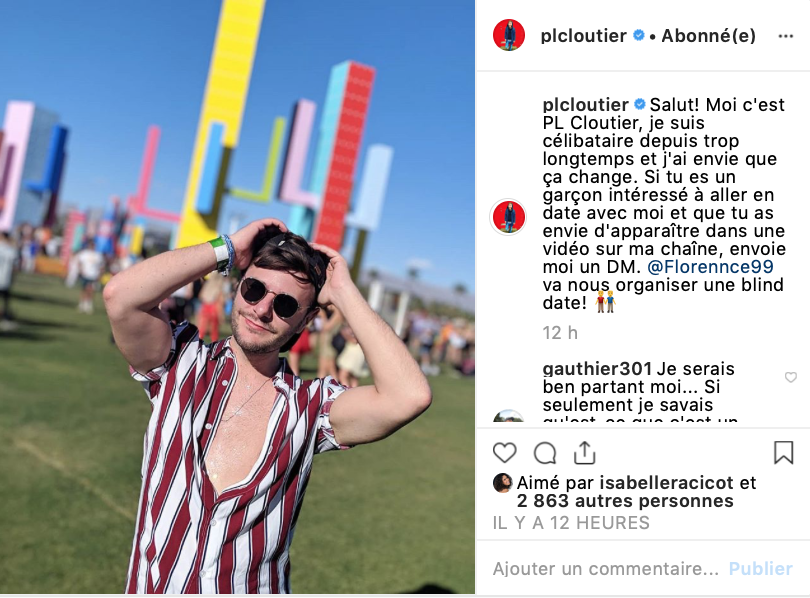This screenshot has width=810, height=598.
Task: Share the post using the share icon
Action: (x=584, y=453)
